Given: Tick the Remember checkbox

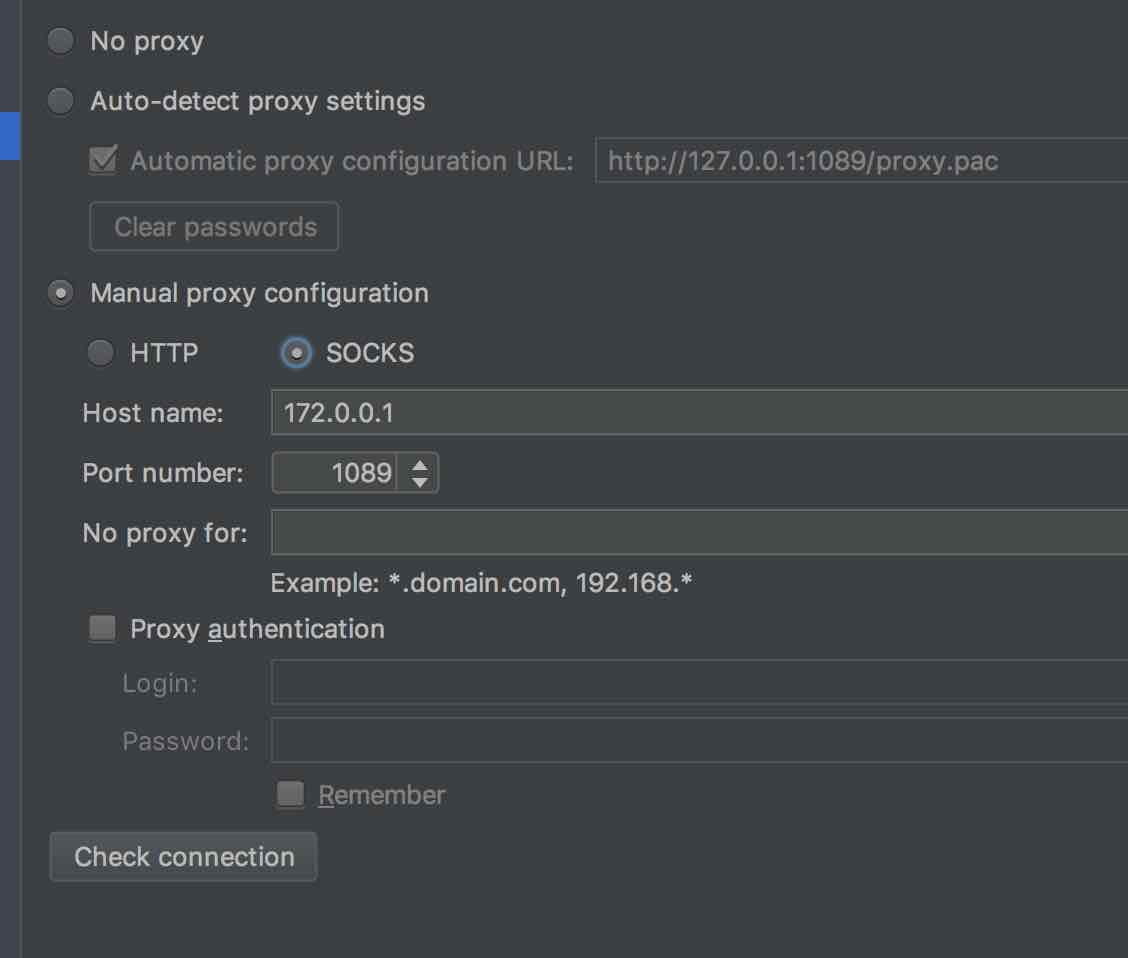Looking at the screenshot, I should point(291,795).
